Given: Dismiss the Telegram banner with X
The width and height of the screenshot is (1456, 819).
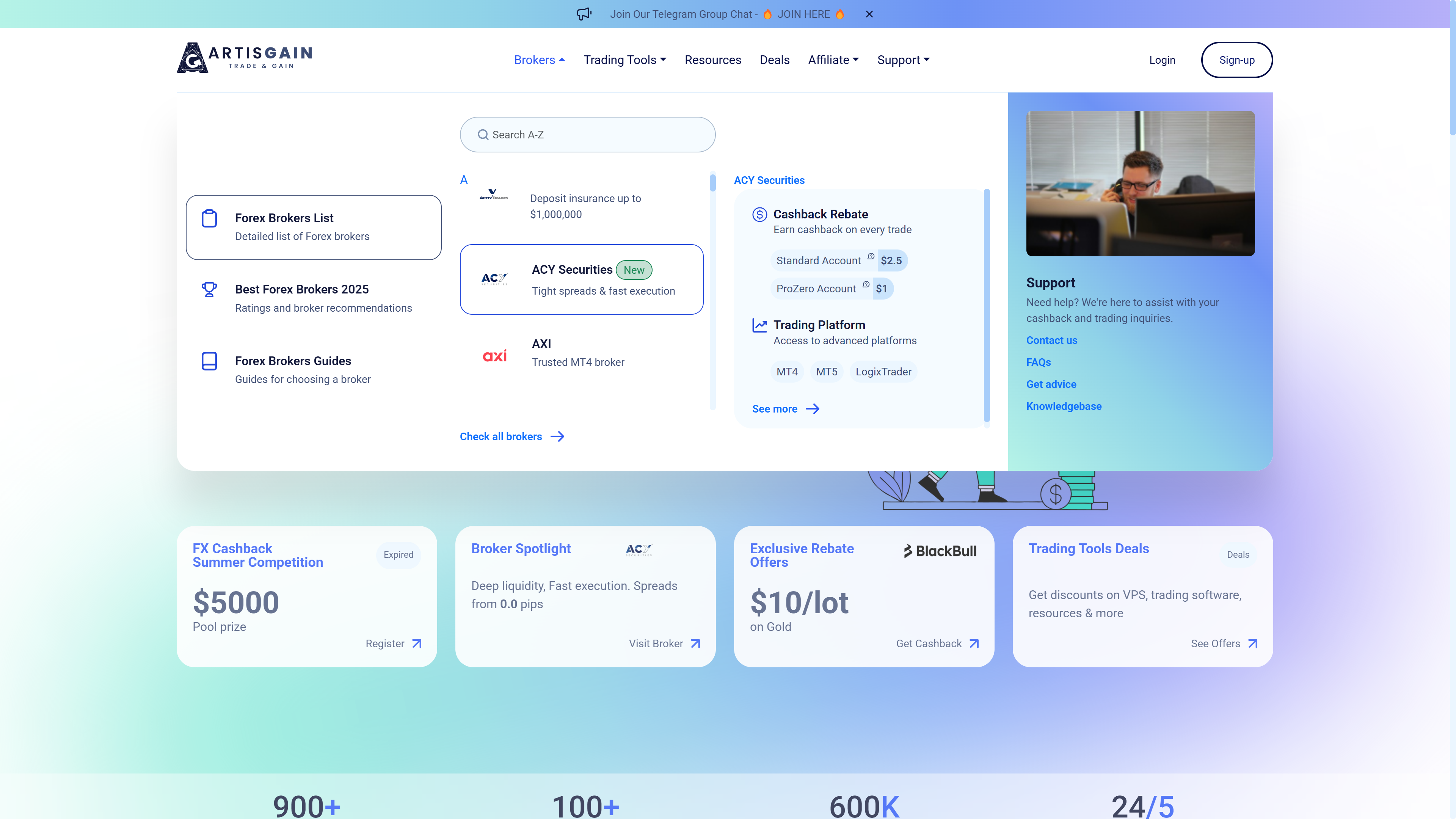Looking at the screenshot, I should [869, 14].
